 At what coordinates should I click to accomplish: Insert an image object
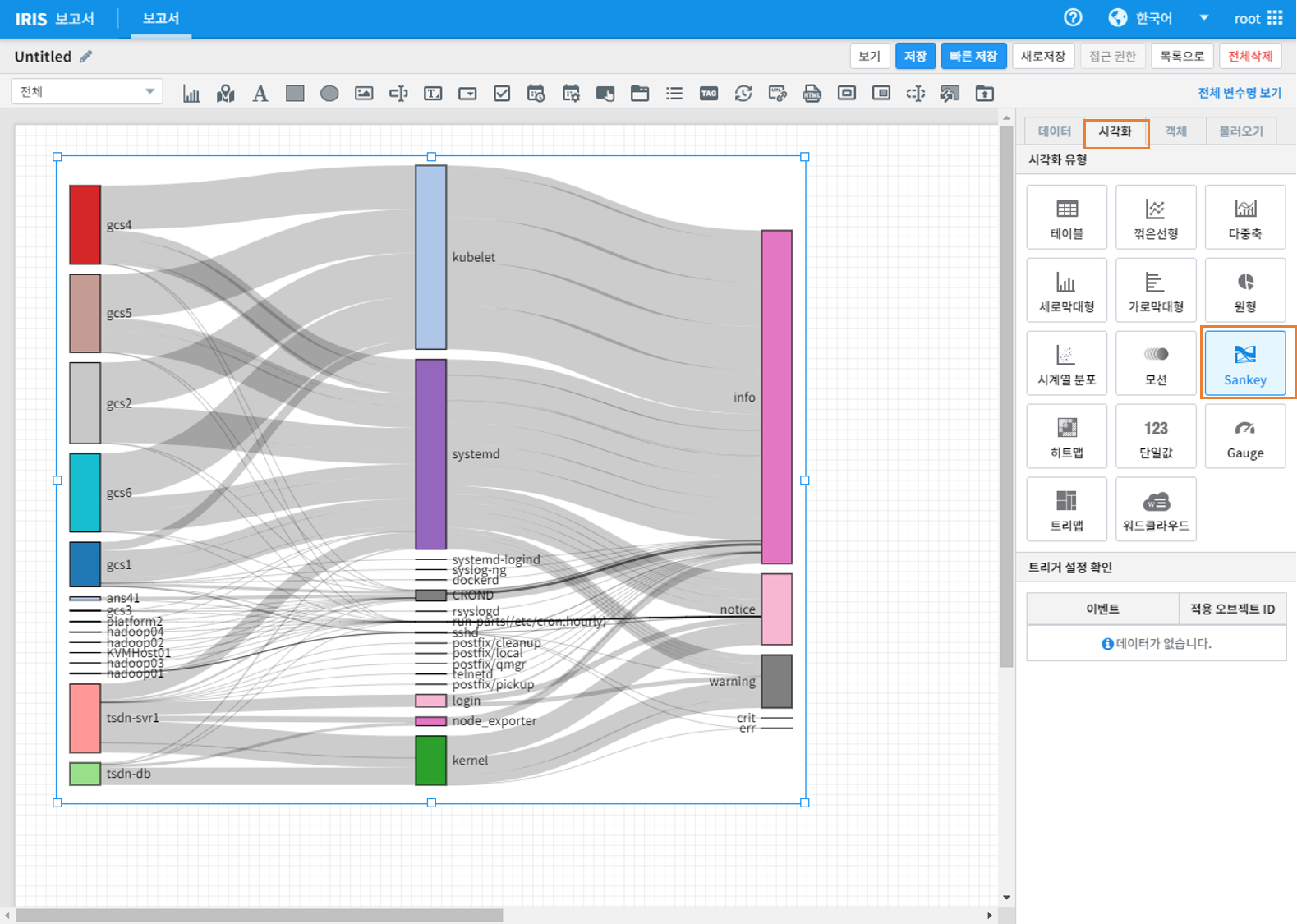pos(364,94)
